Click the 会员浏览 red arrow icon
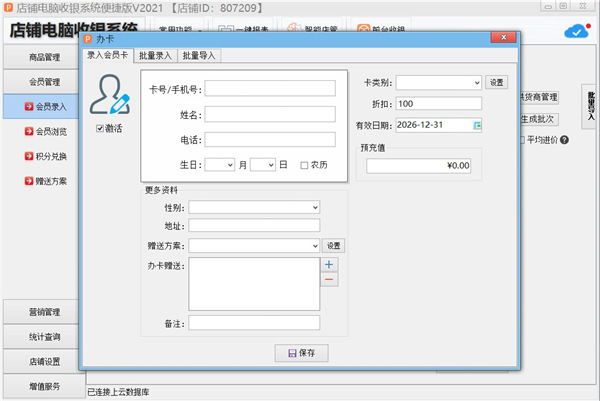Viewport: 600px width, 401px height. [29, 131]
